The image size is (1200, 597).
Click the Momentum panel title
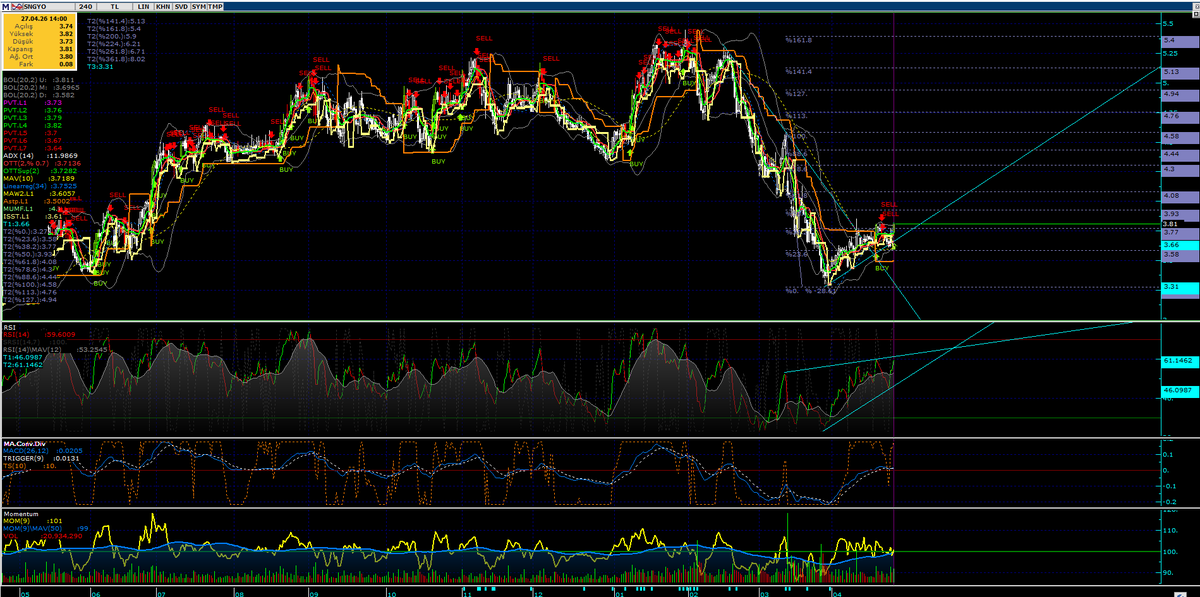click(21, 512)
